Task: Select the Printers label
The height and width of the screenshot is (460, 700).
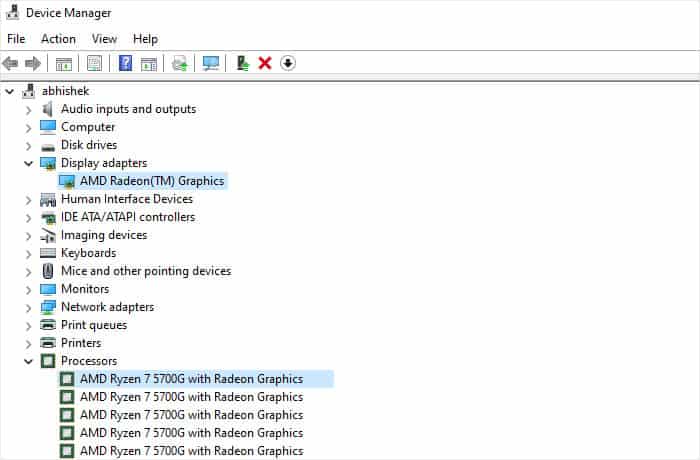Action: (x=81, y=343)
